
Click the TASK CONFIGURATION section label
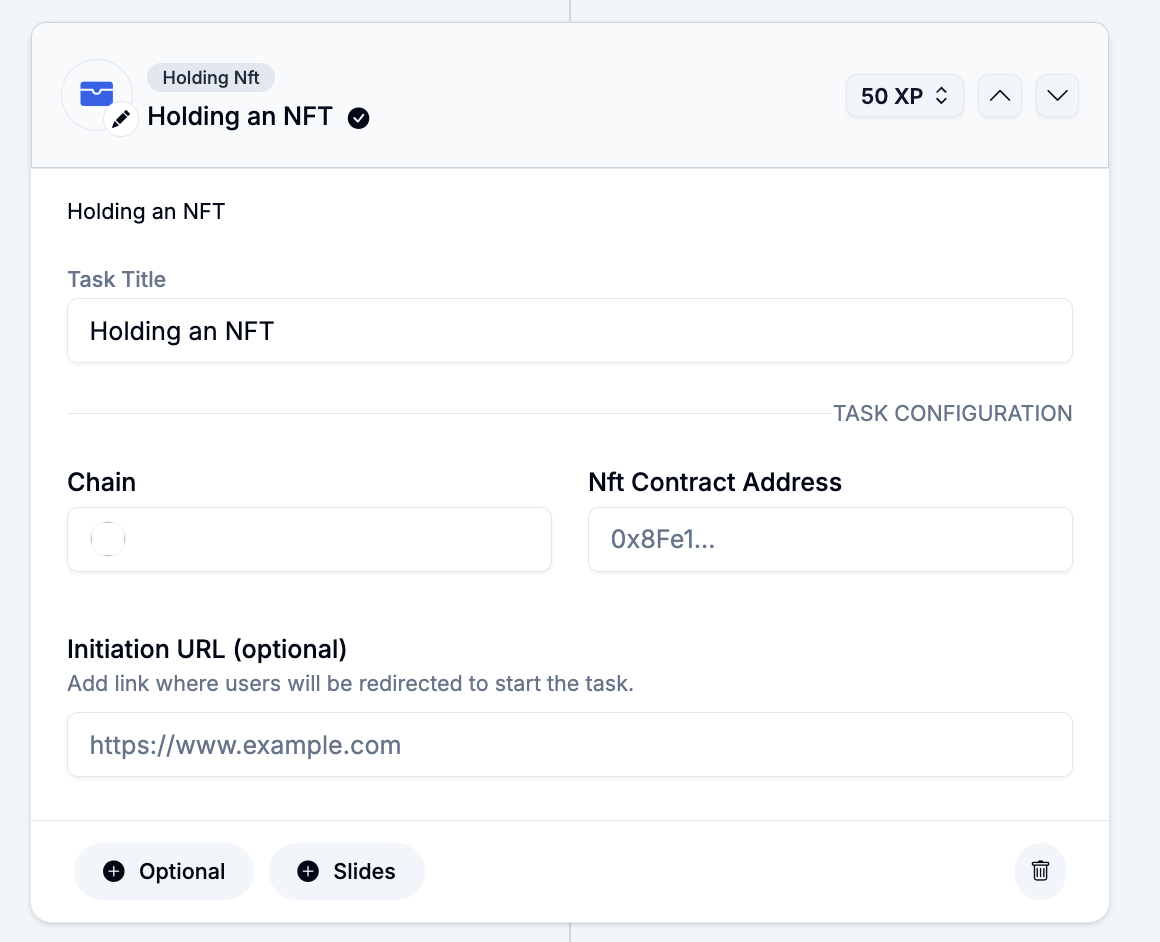tap(952, 413)
